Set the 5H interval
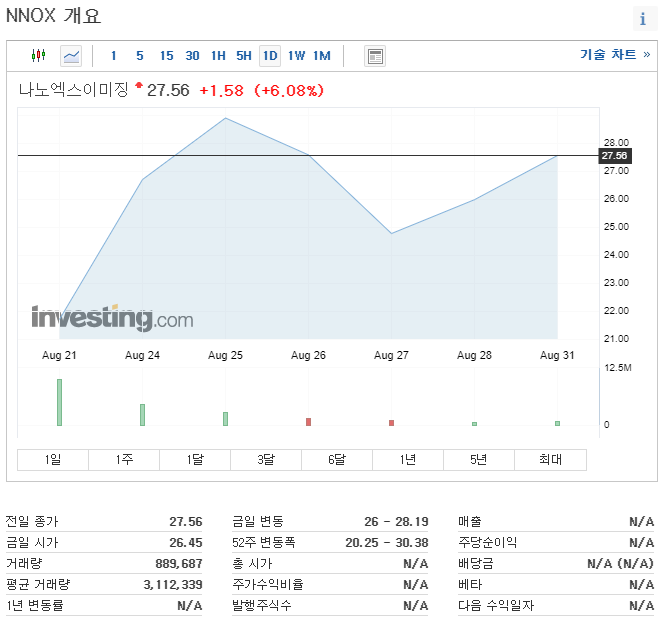 tap(244, 56)
